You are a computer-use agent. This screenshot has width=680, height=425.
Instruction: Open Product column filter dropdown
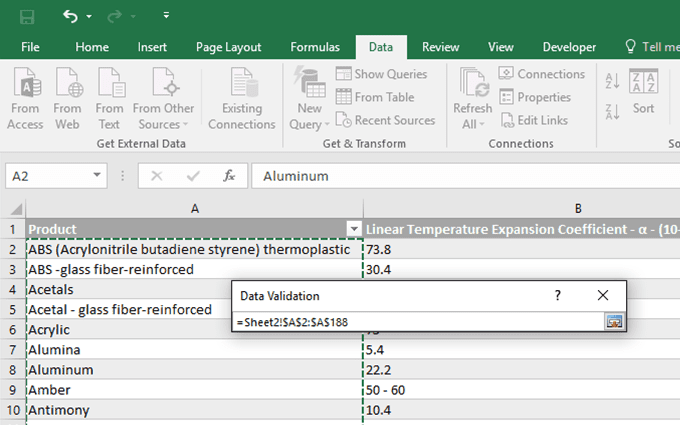[x=354, y=229]
